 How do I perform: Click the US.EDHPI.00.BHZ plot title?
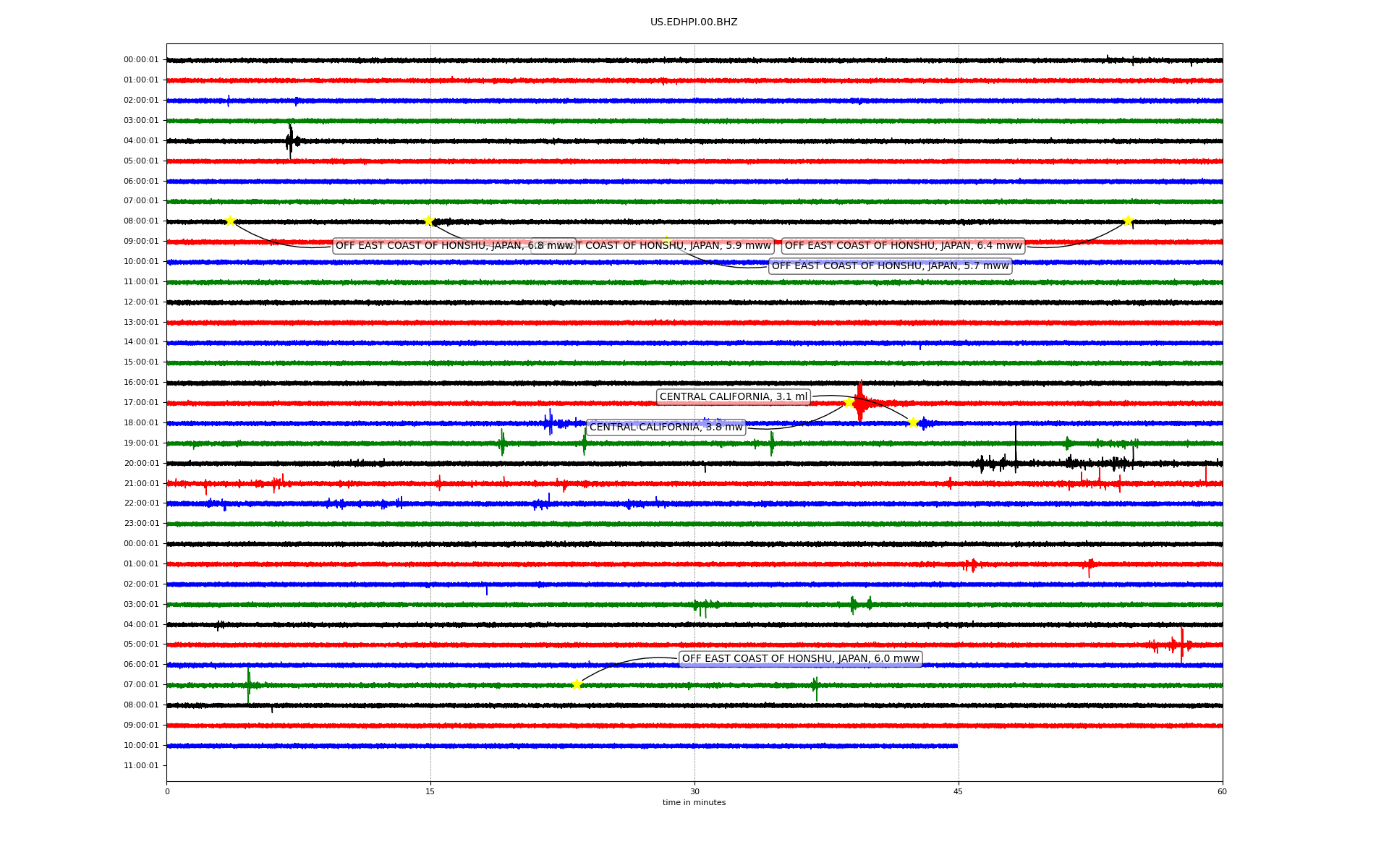pos(694,22)
